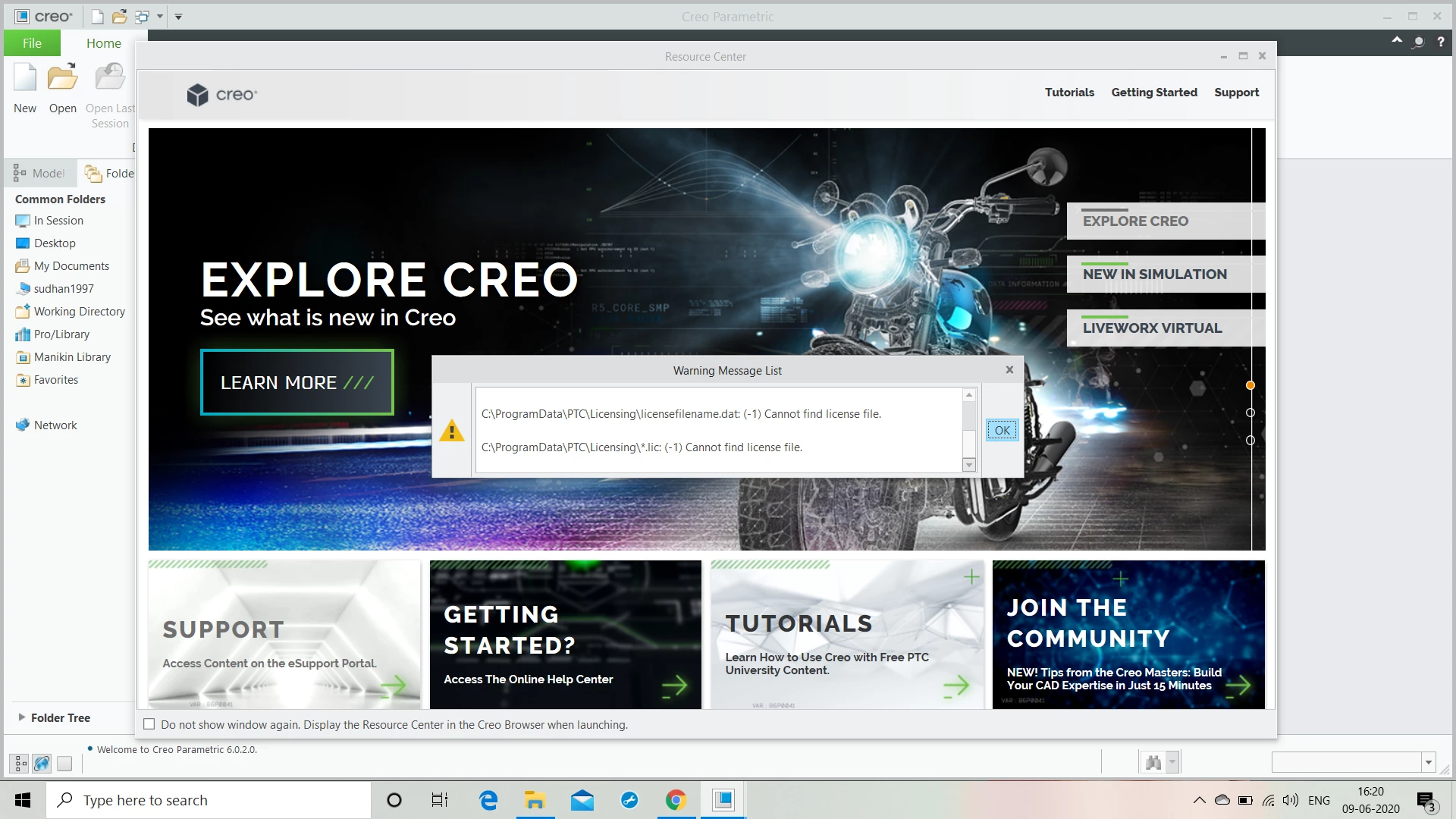The width and height of the screenshot is (1456, 819).
Task: Select the second carousel indicator dot
Action: 1250,413
